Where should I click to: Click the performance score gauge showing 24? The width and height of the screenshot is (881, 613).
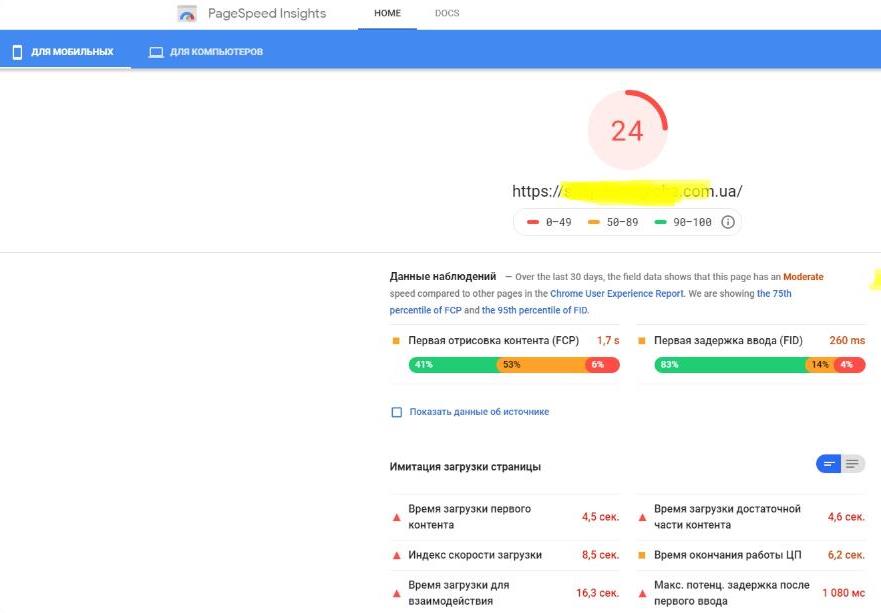[x=628, y=130]
